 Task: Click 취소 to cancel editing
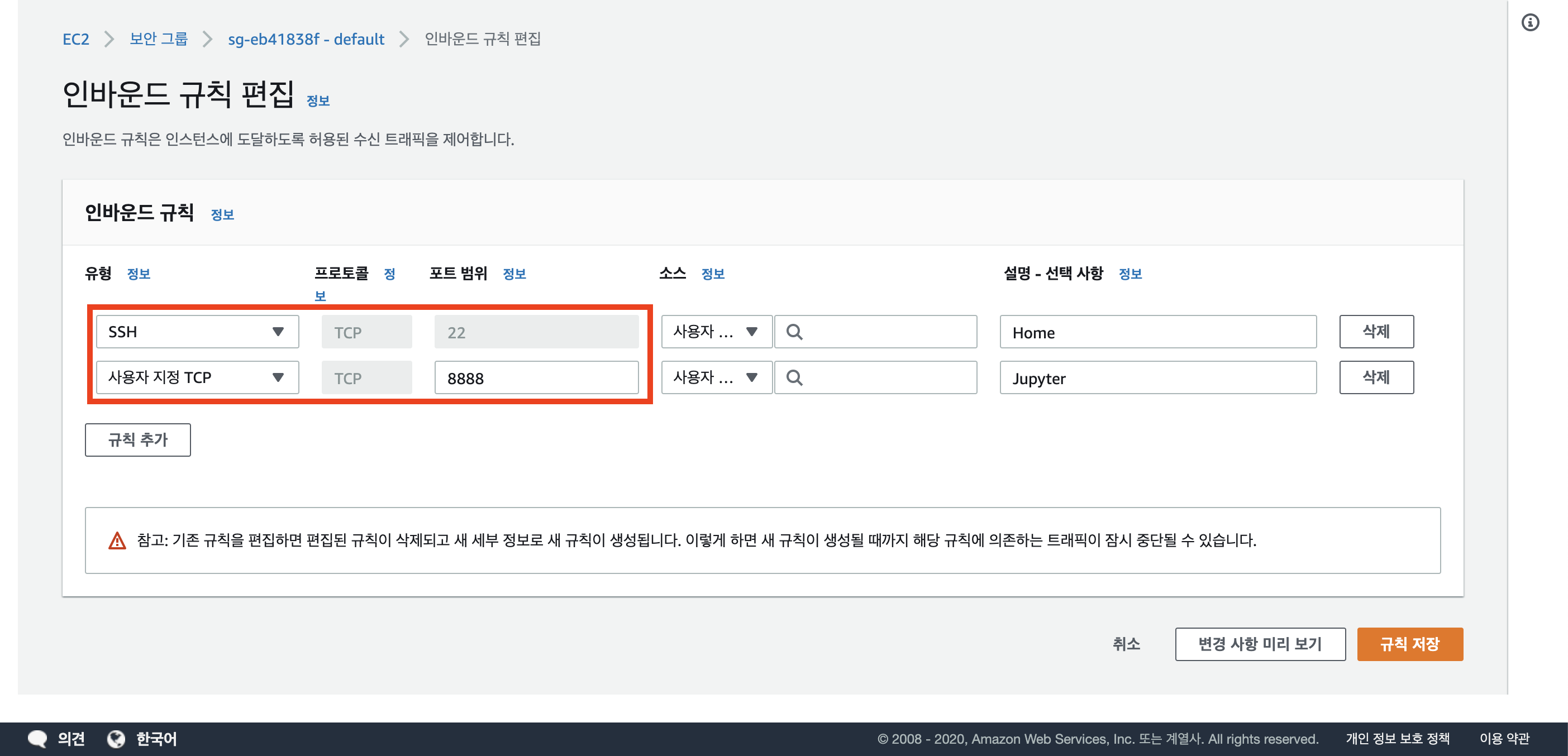(x=1126, y=643)
